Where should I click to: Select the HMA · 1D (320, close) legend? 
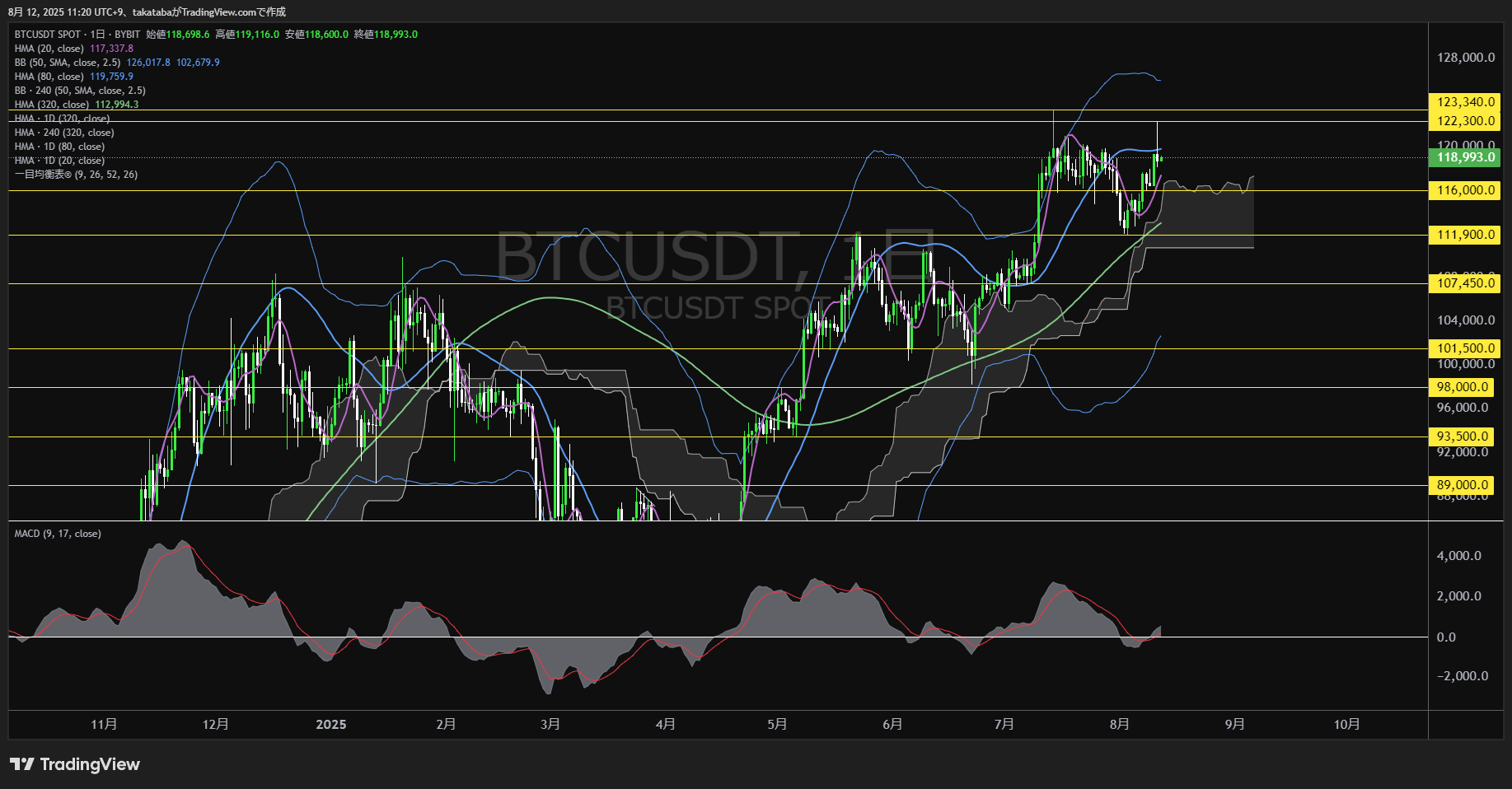(x=62, y=119)
